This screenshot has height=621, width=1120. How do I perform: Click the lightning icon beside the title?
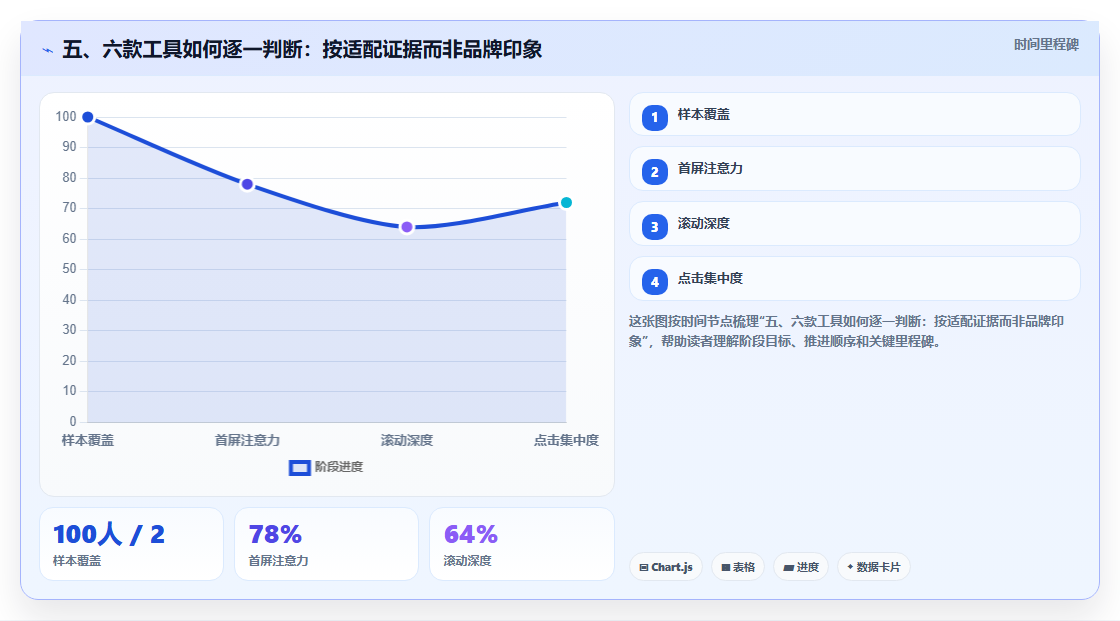point(48,50)
